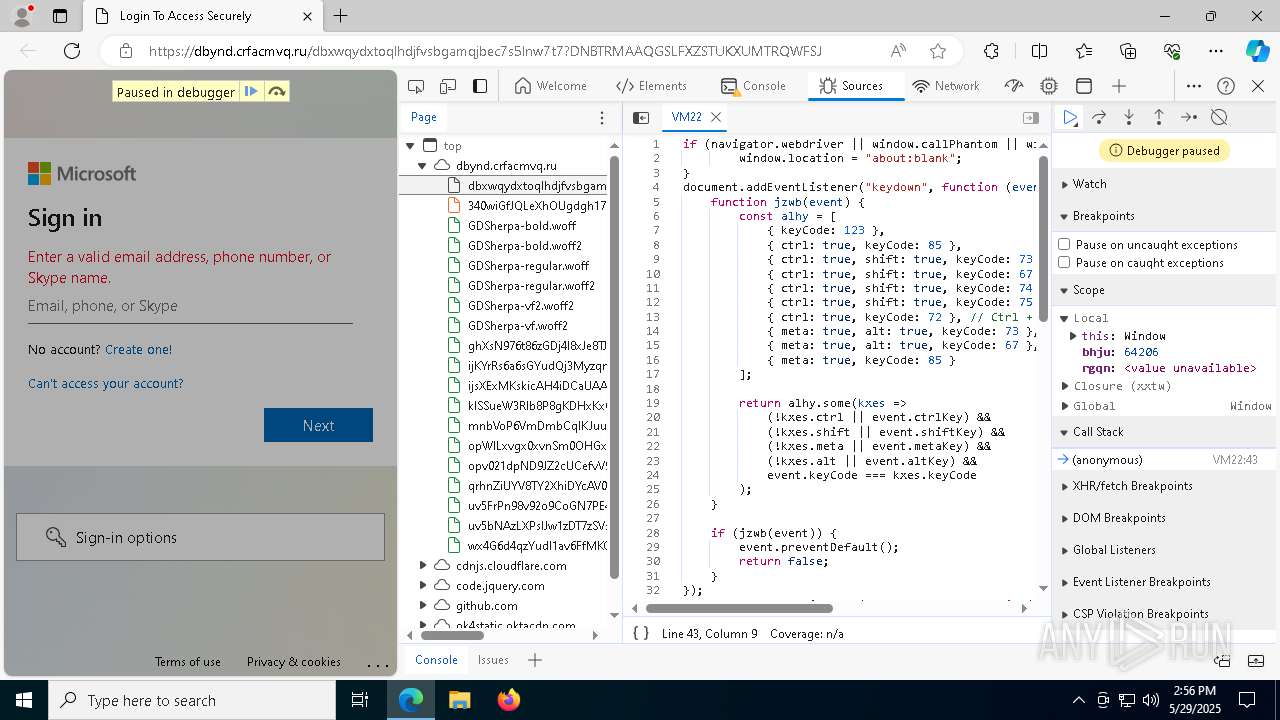Enable Pause on caught exceptions

pyautogui.click(x=1065, y=263)
